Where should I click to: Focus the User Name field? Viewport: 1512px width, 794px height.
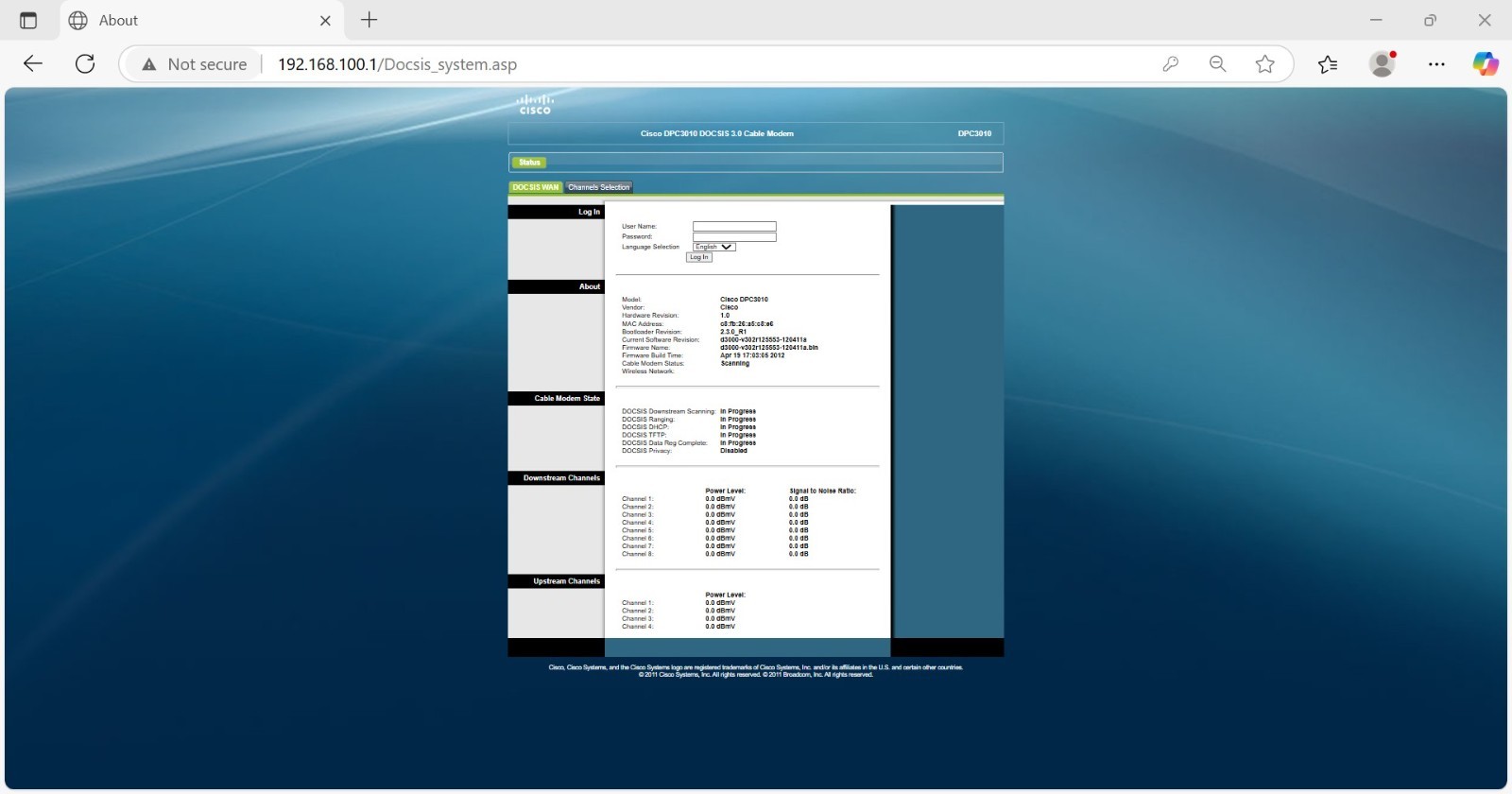coord(734,227)
